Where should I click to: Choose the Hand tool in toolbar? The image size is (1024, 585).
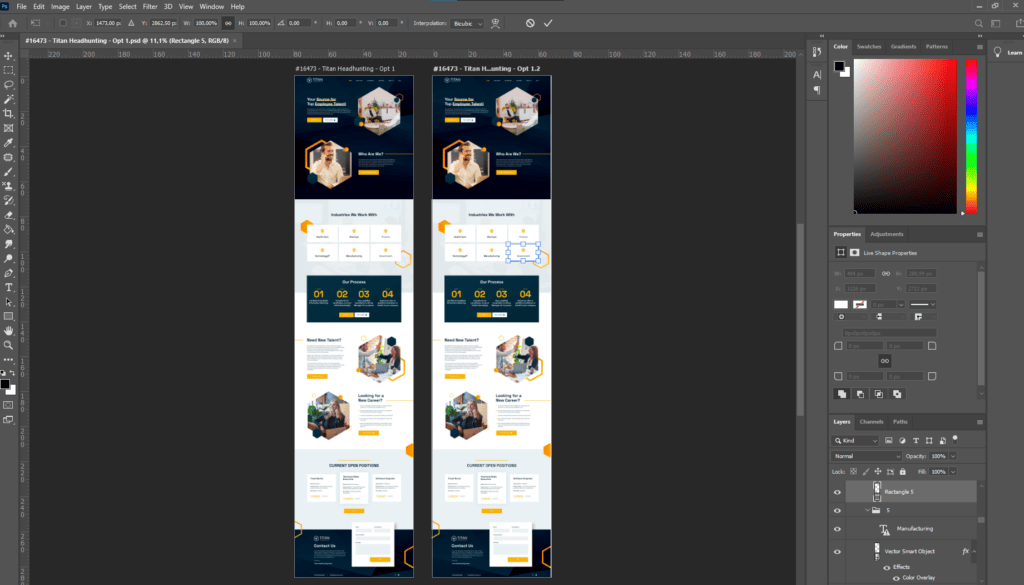pyautogui.click(x=9, y=330)
